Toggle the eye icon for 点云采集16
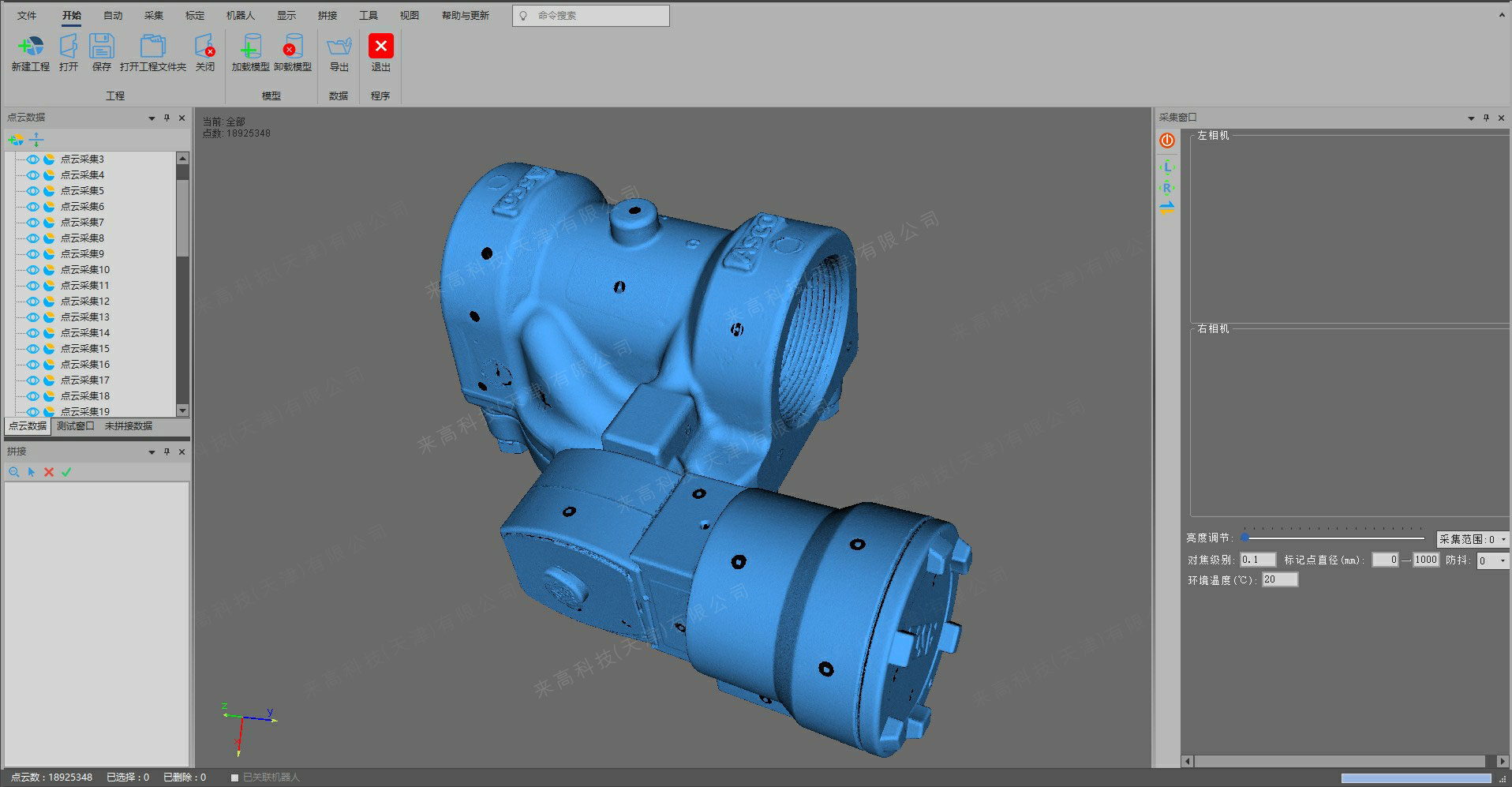This screenshot has height=787, width=1512. pyautogui.click(x=33, y=365)
